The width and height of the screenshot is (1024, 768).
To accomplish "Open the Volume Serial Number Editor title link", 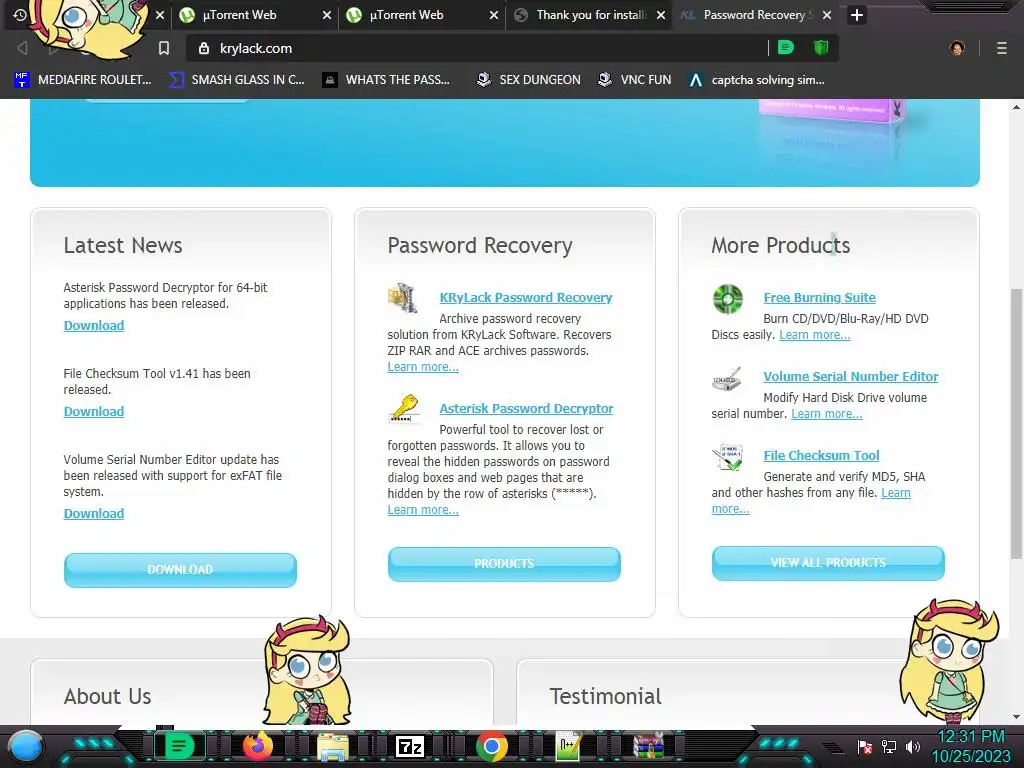I will (x=851, y=377).
